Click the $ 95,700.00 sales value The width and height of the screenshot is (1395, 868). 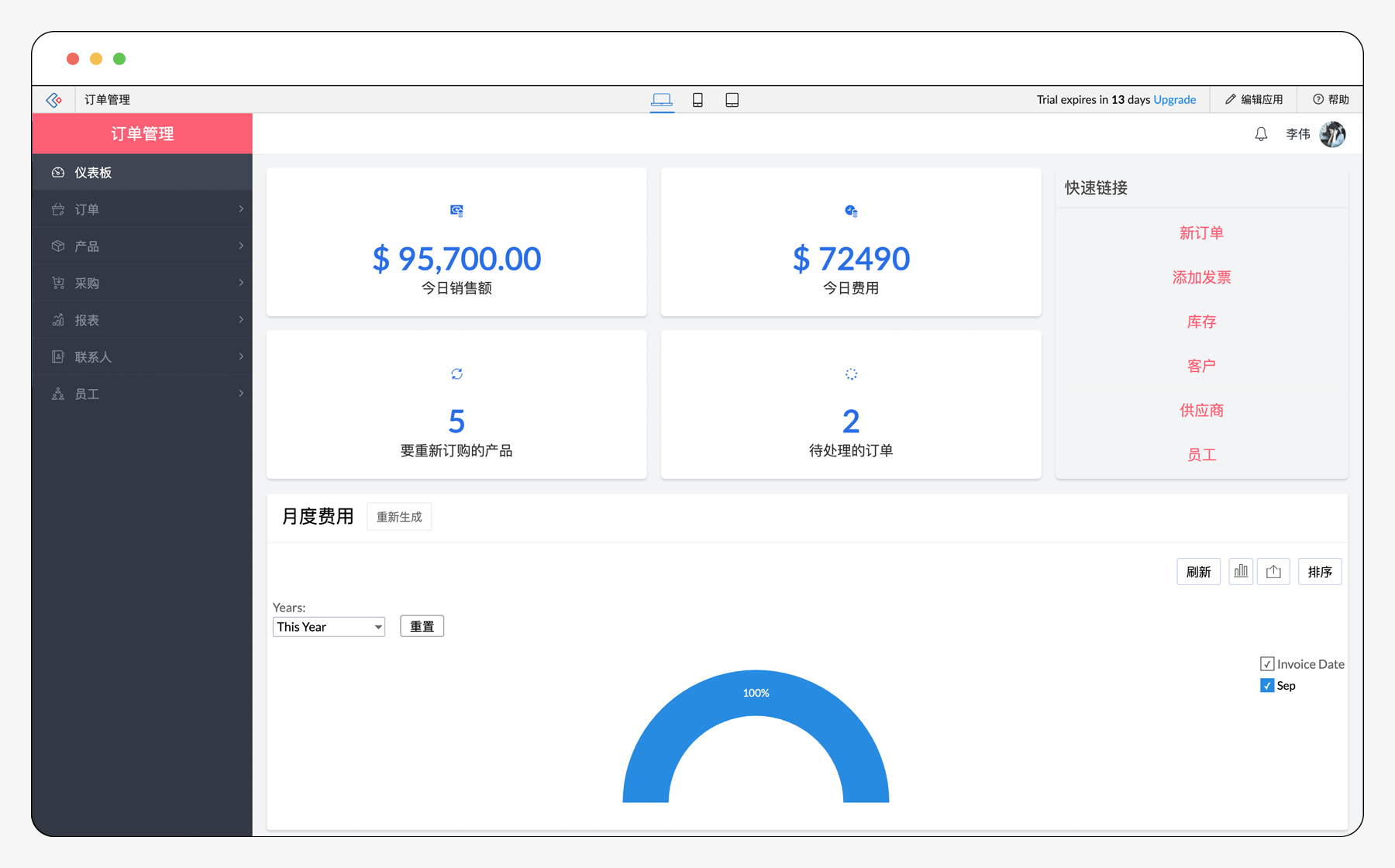click(x=456, y=259)
